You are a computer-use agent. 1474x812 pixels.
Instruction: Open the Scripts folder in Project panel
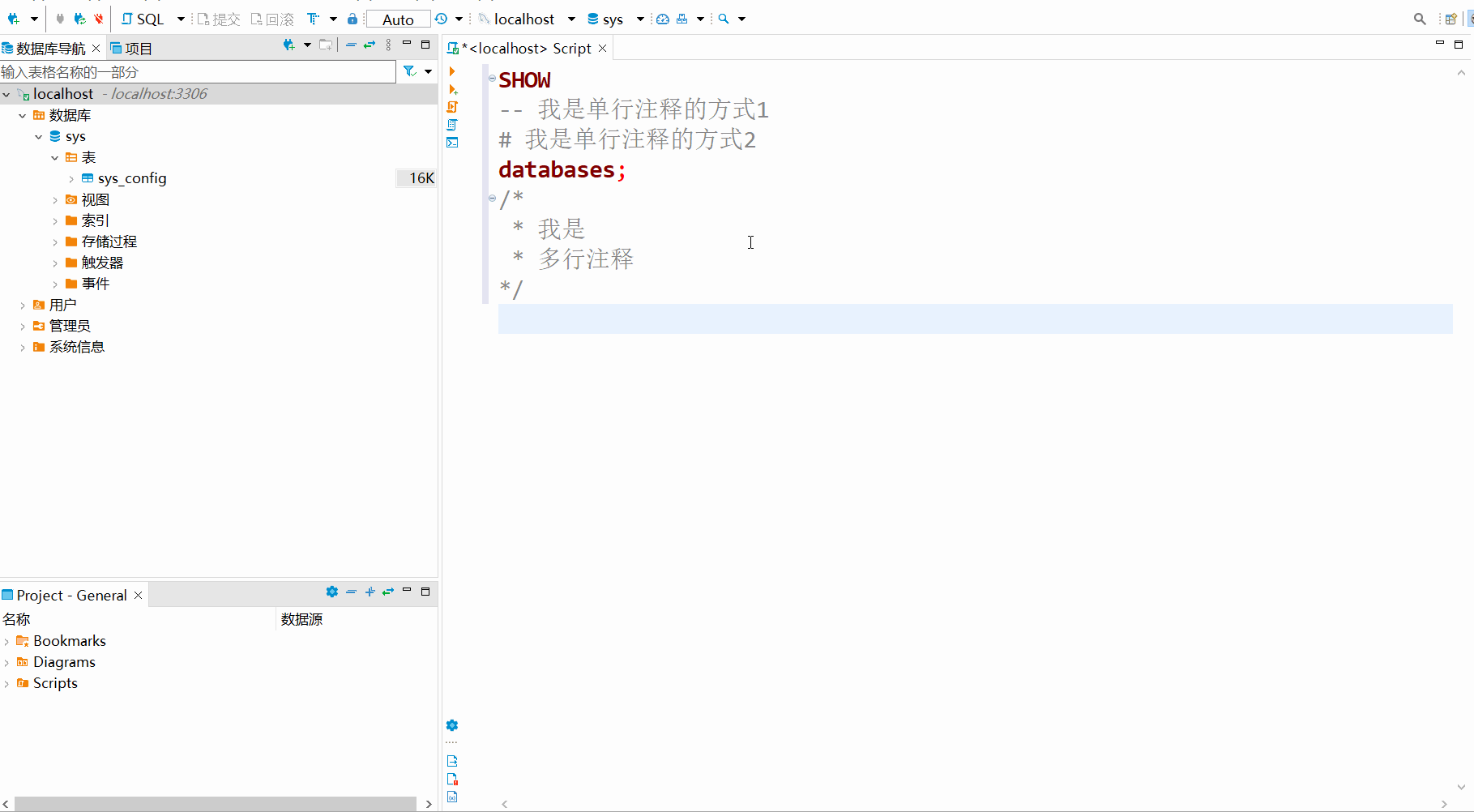click(54, 682)
